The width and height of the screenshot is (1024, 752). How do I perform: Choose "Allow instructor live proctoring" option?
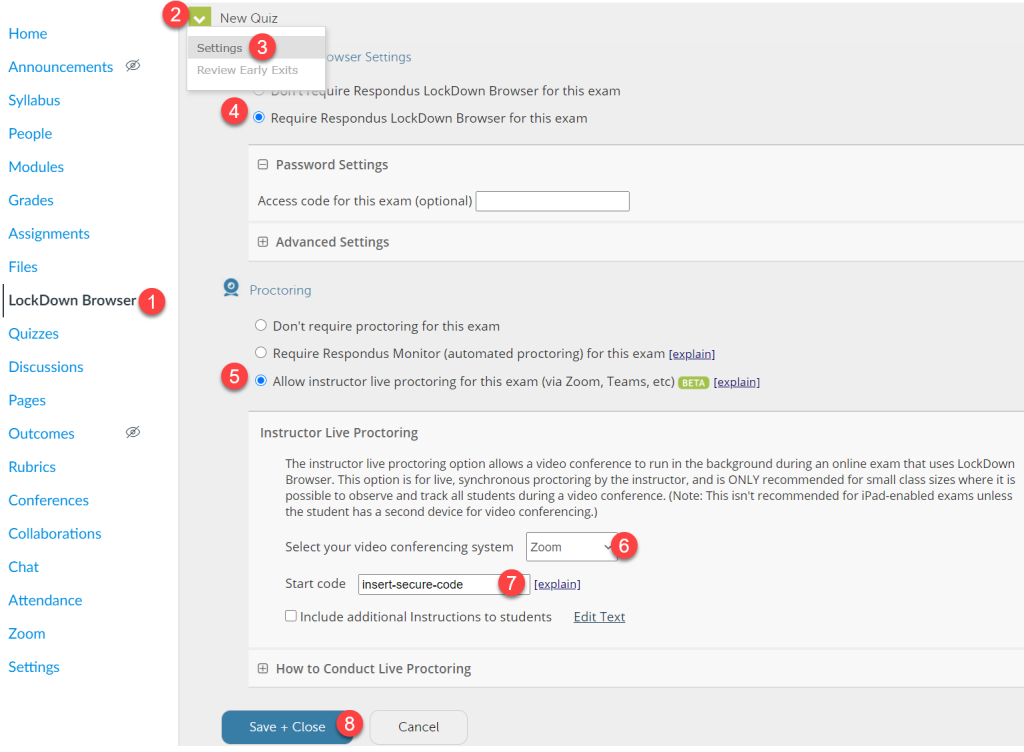(x=261, y=381)
